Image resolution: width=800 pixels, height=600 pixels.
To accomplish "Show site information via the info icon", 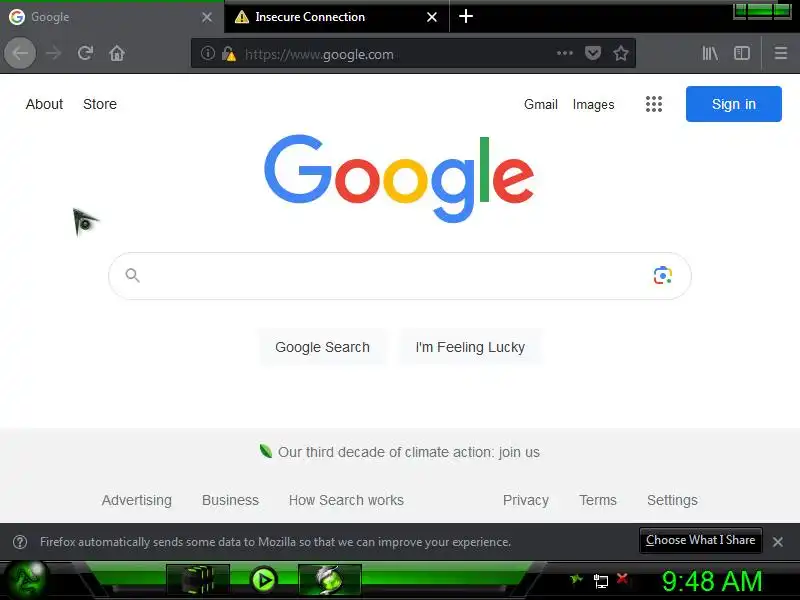I will 208,53.
